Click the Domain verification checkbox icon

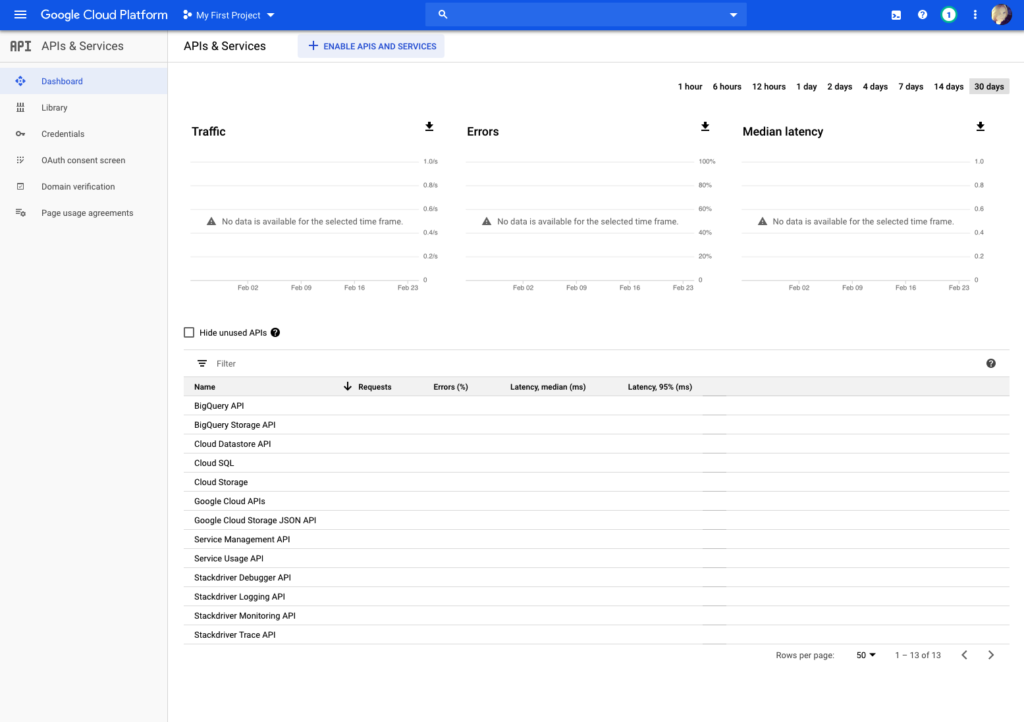(x=20, y=187)
